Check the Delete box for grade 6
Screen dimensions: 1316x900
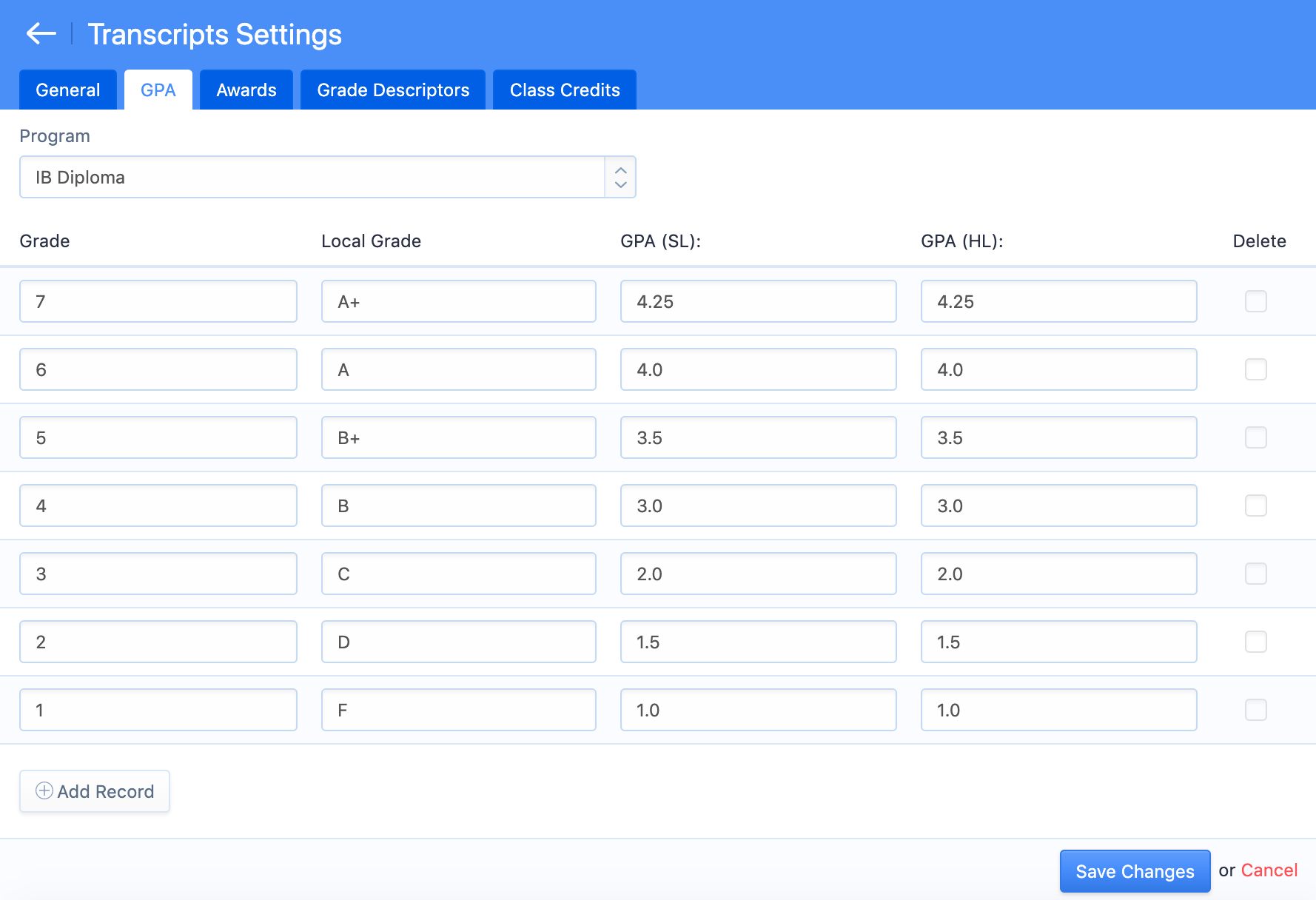pyautogui.click(x=1256, y=369)
